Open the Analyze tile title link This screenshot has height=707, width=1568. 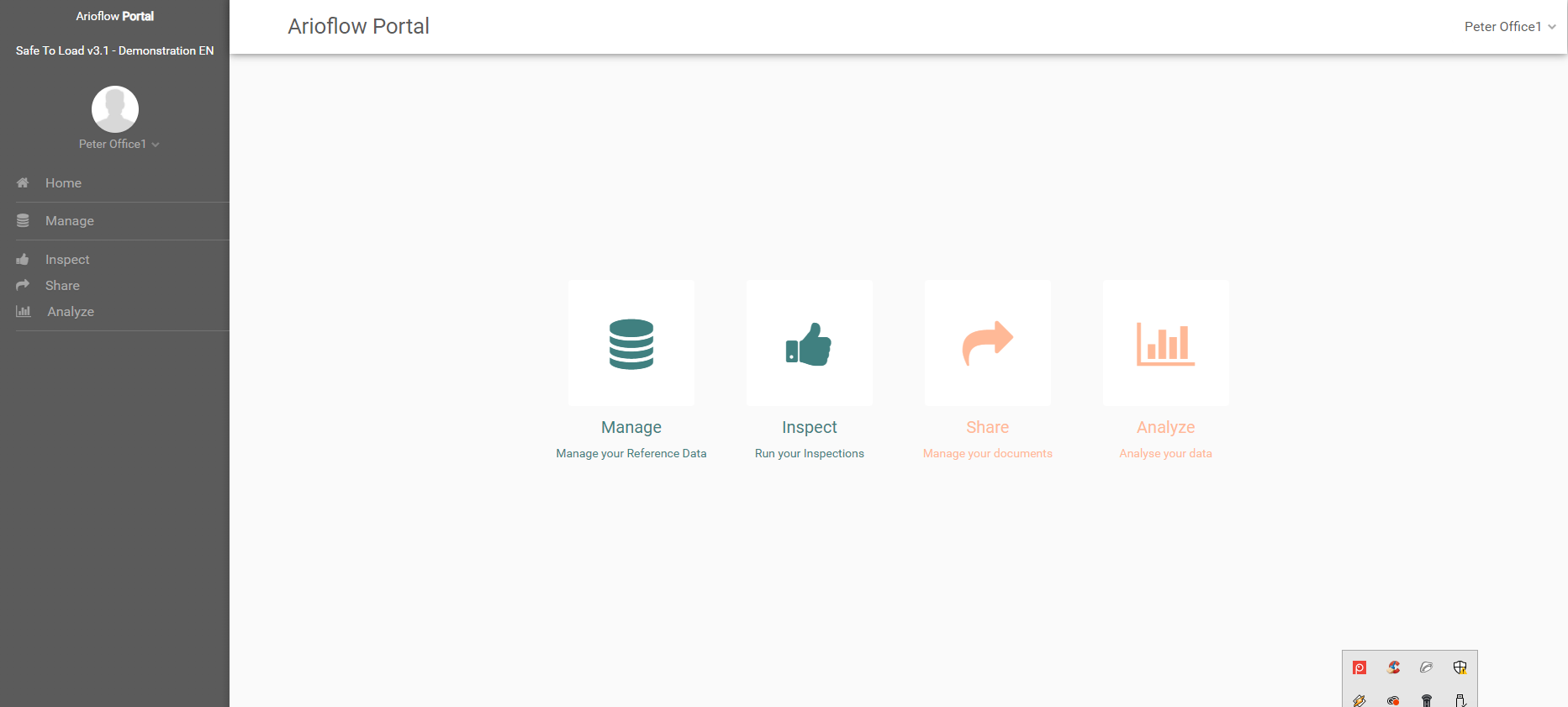1165,427
